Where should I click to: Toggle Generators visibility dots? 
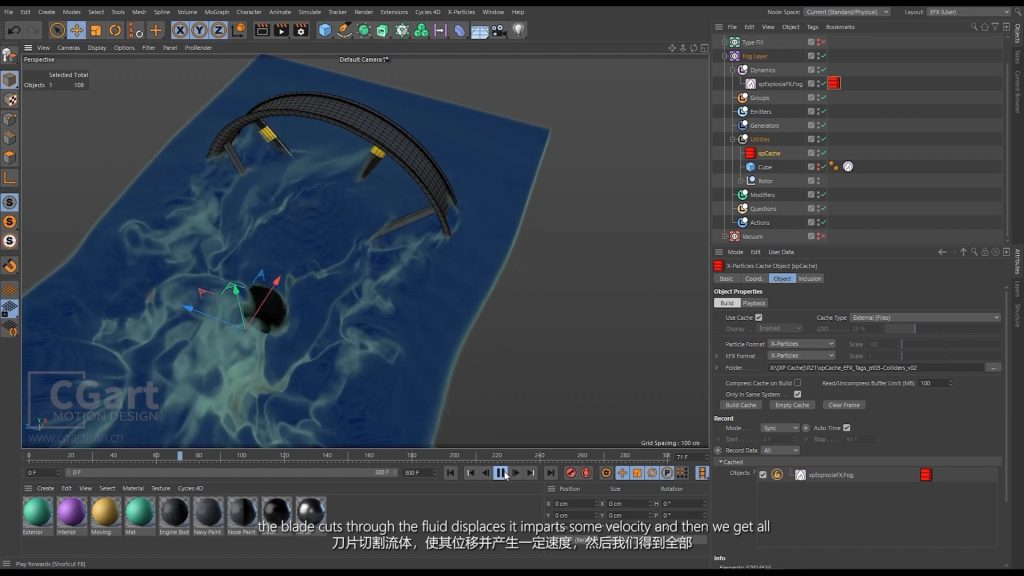click(x=818, y=125)
